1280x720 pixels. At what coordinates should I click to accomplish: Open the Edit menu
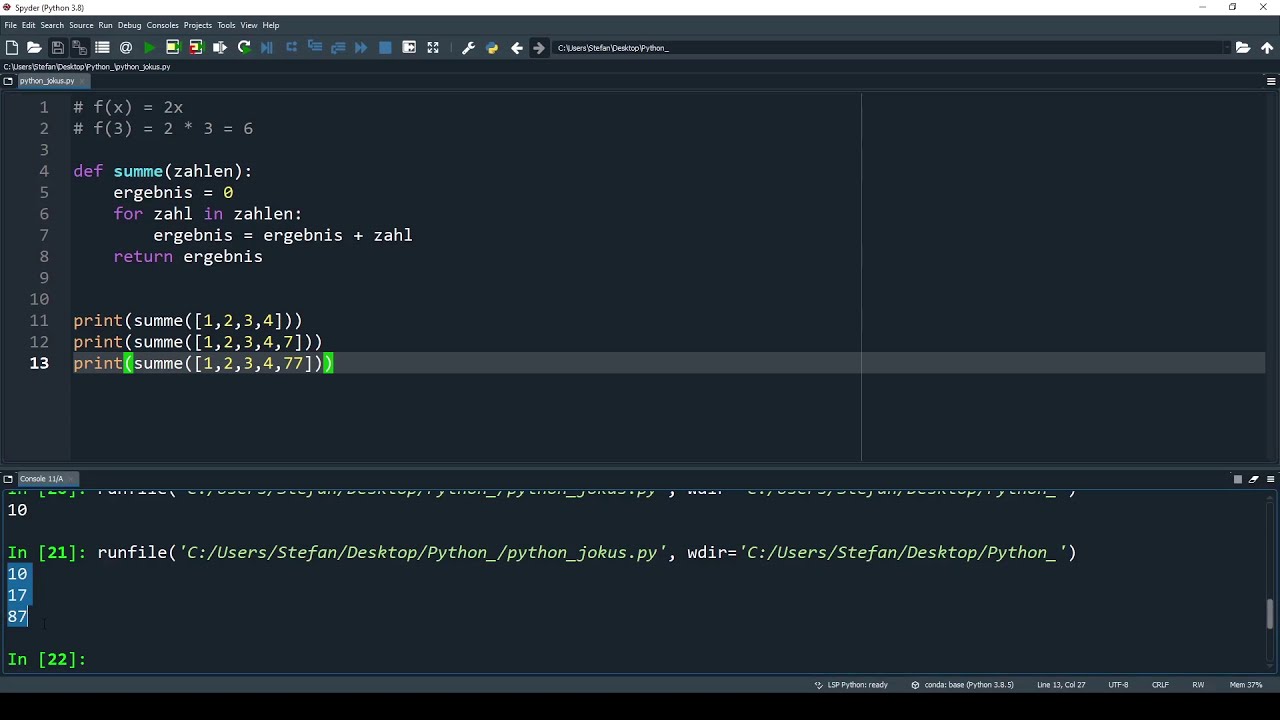tap(28, 25)
